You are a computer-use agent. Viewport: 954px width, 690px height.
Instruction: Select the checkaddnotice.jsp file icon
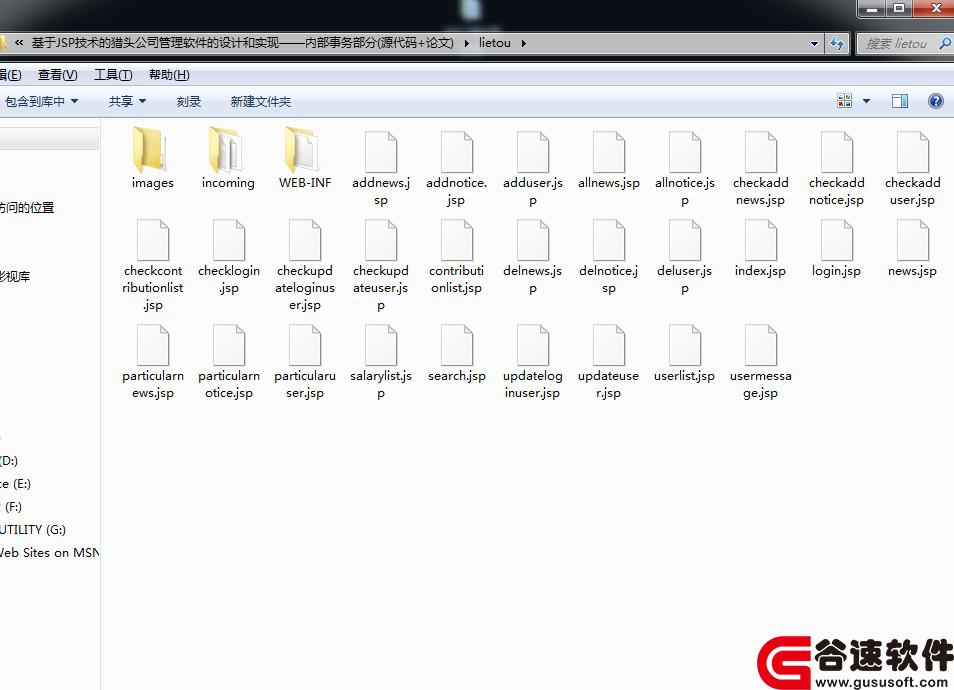pos(837,152)
